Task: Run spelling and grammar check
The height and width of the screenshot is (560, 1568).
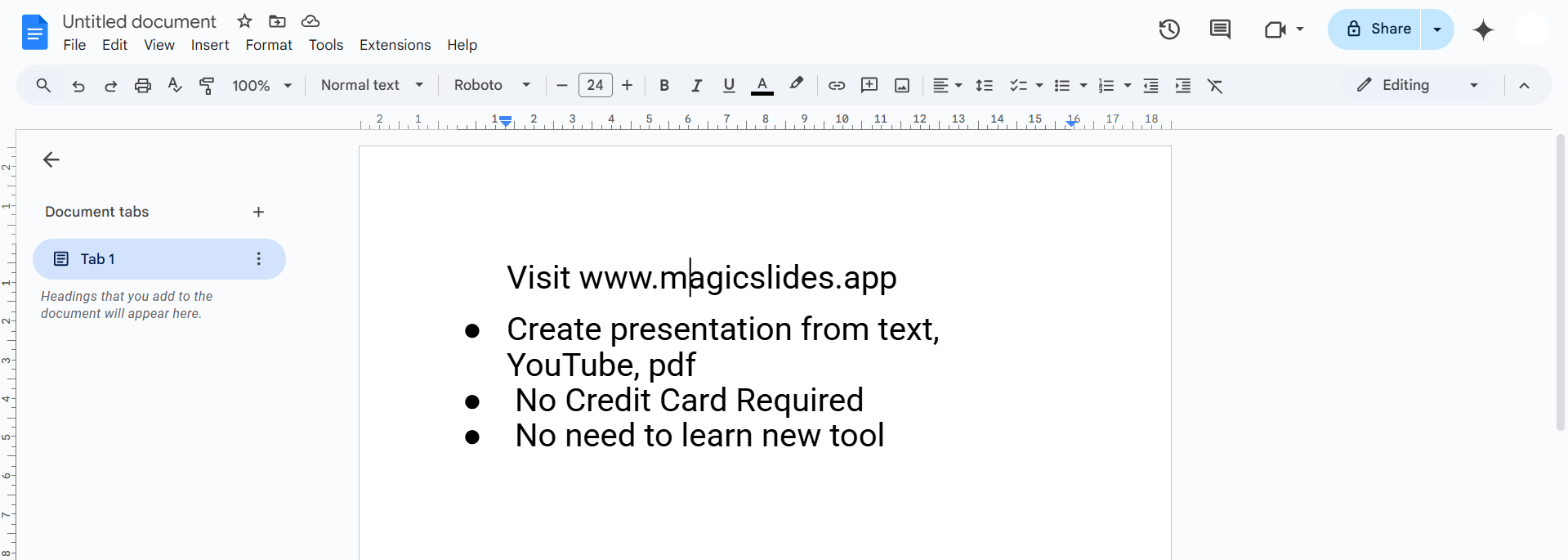Action: [x=175, y=85]
